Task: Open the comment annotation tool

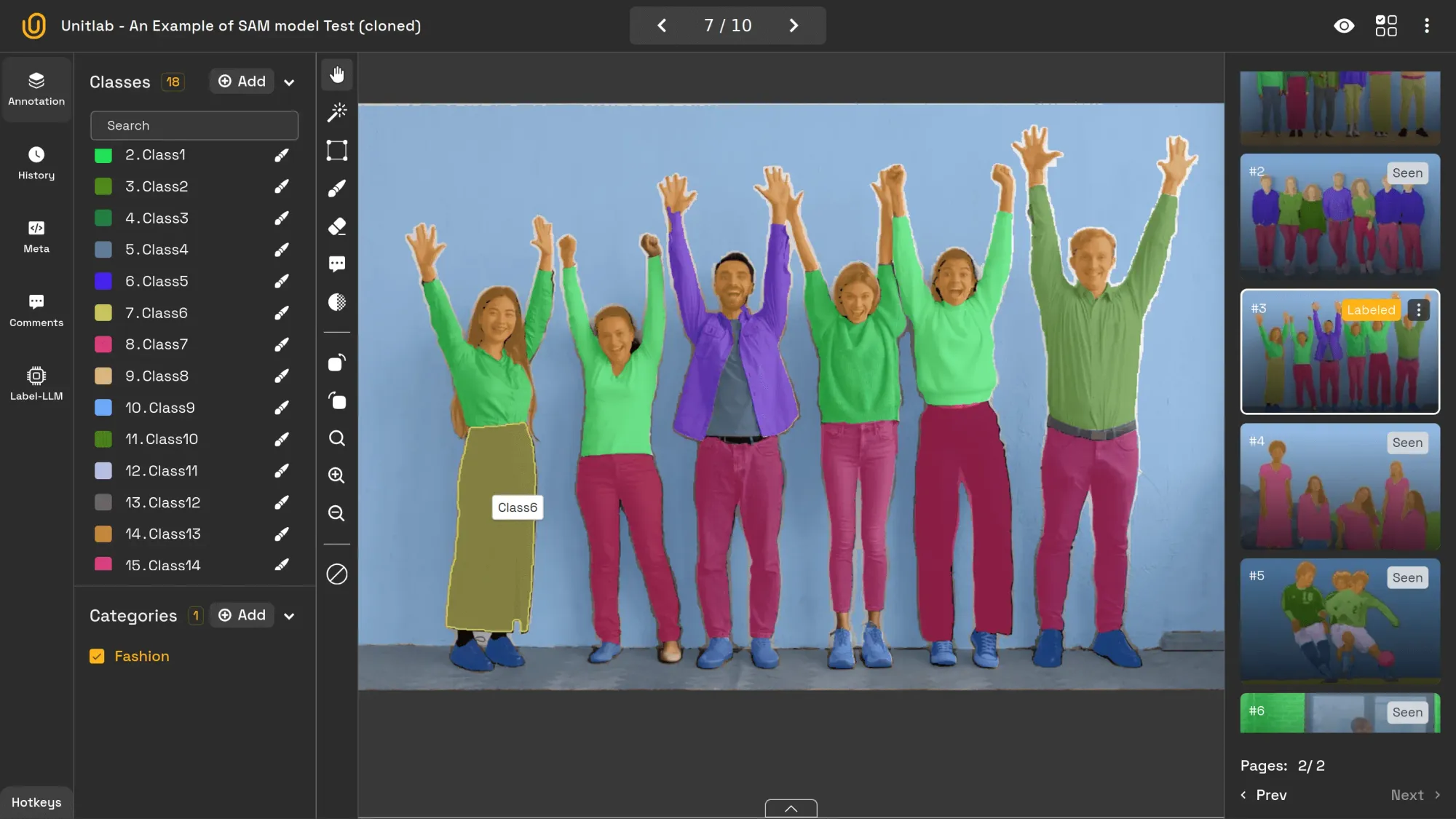Action: pos(336,264)
